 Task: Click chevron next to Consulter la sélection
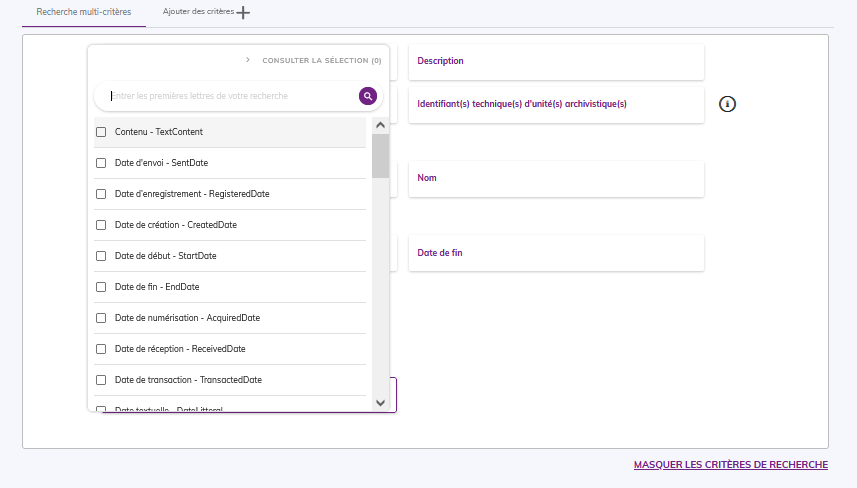click(248, 60)
